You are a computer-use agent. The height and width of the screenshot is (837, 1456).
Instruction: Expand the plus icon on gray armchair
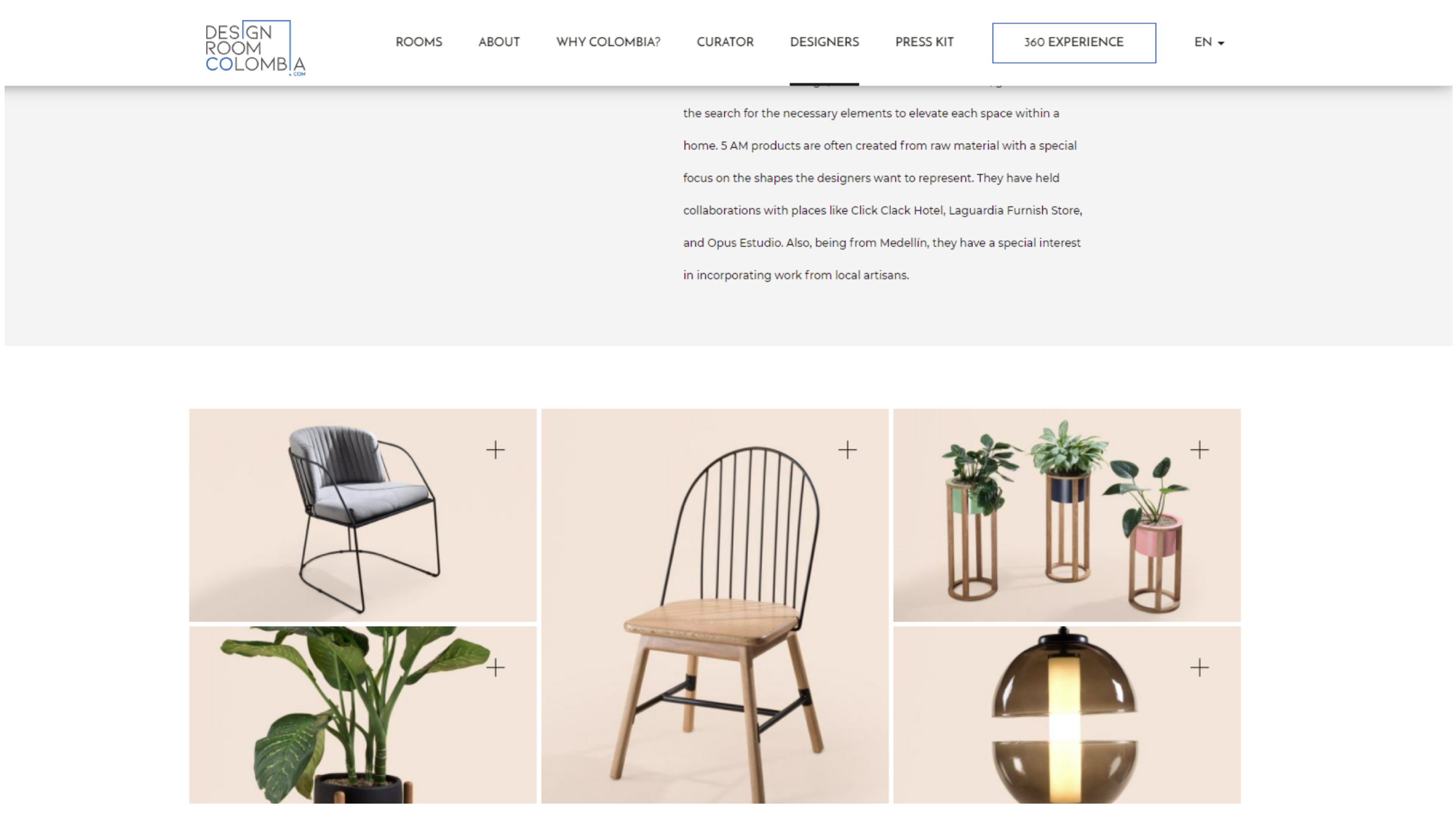tap(496, 450)
